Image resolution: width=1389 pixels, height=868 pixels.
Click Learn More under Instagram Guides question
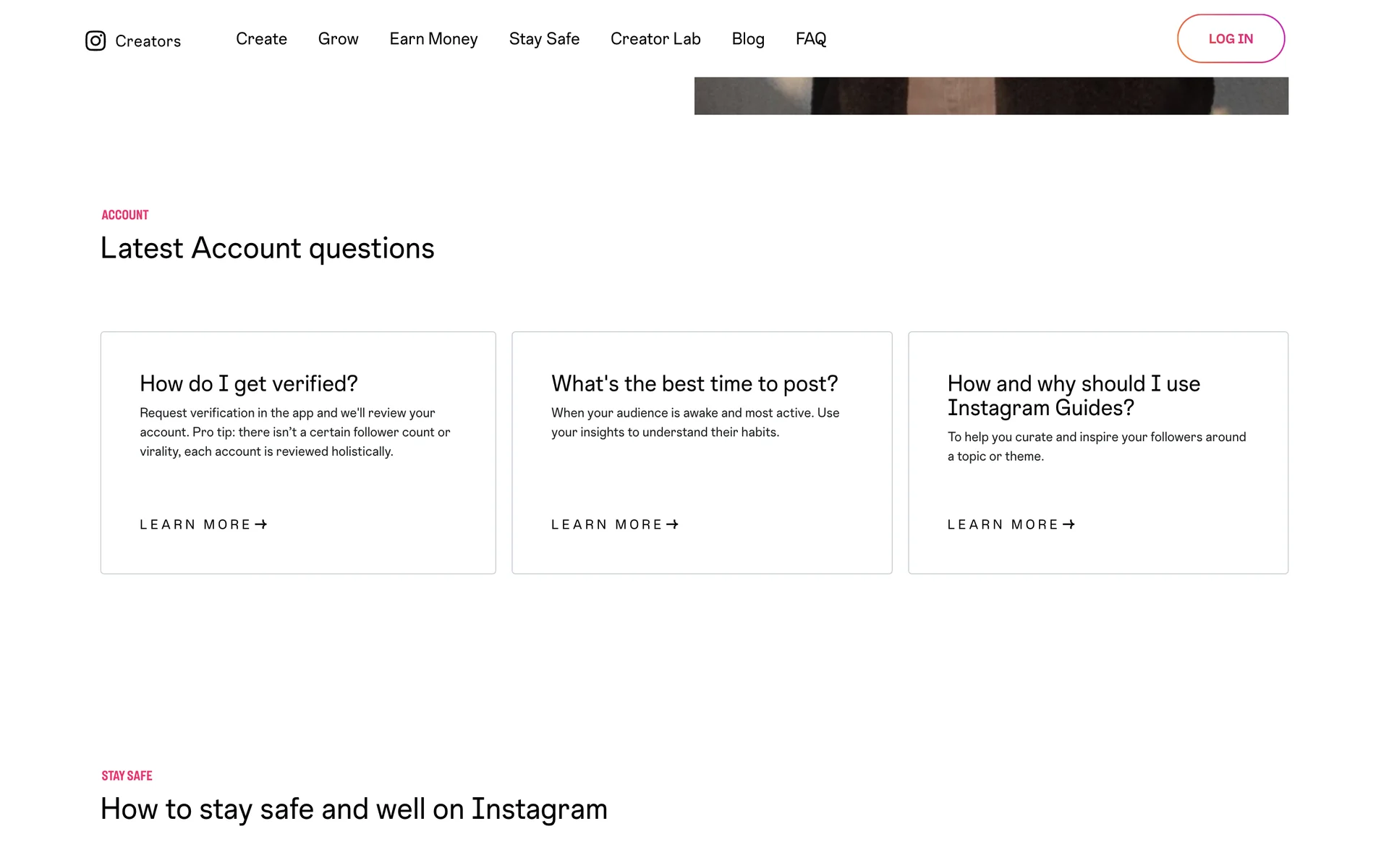1003,524
